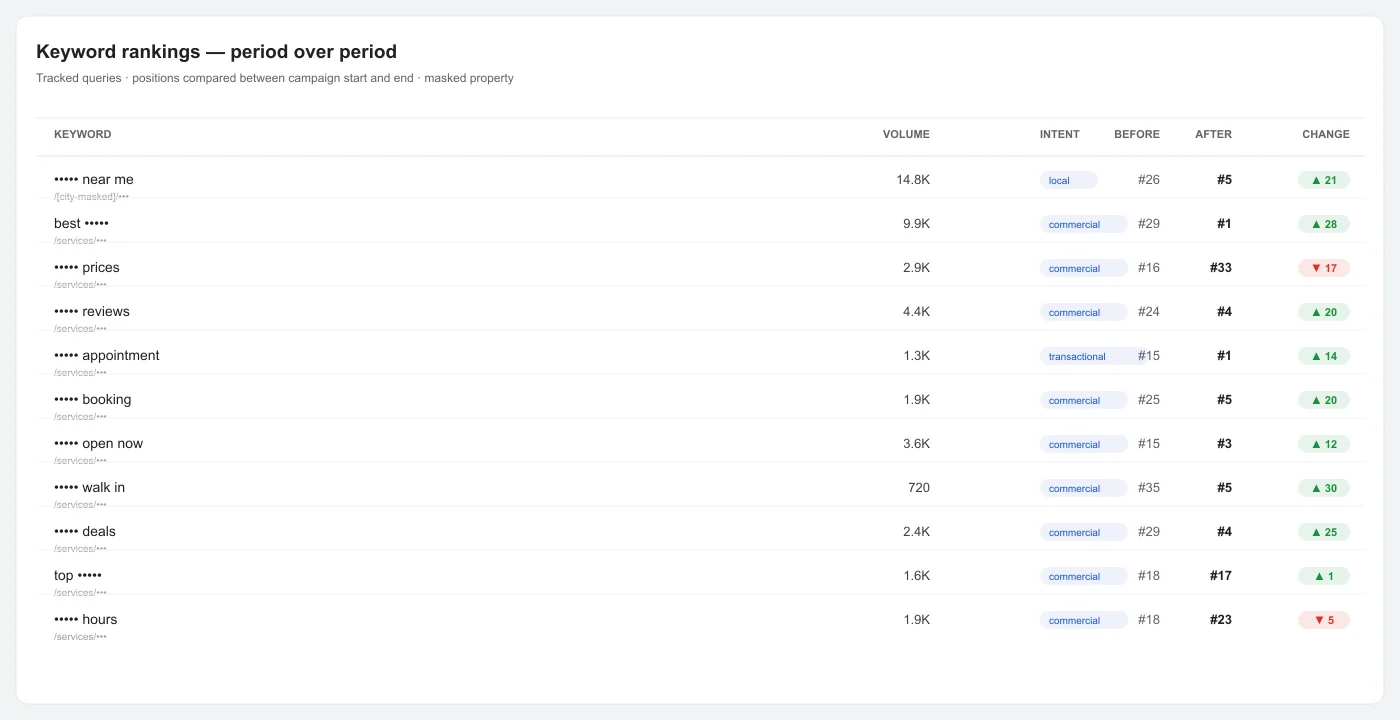The image size is (1400, 720).
Task: Open the 'top •••••' keyword
Action: tap(78, 576)
